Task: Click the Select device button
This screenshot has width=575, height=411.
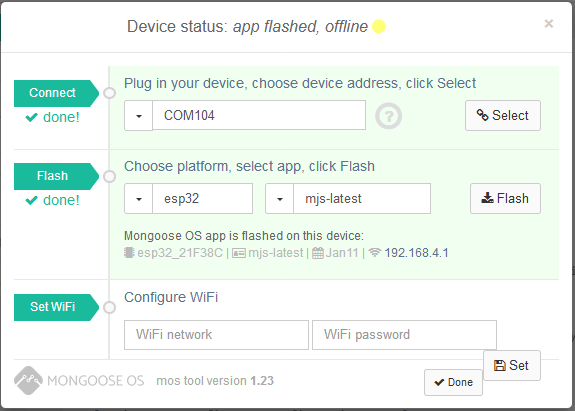Action: pos(503,115)
